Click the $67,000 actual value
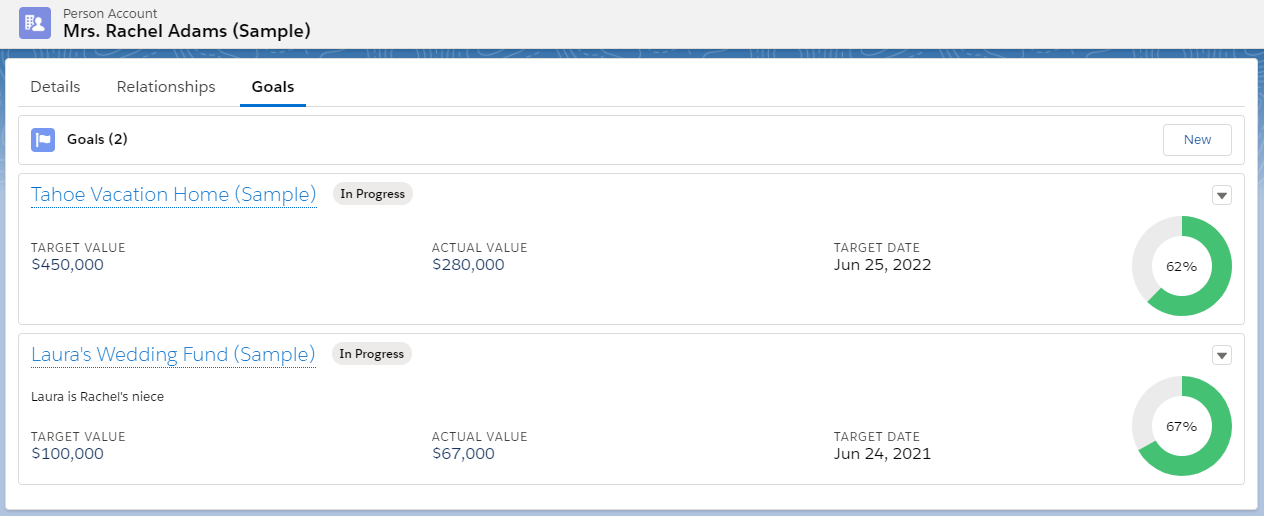 tap(463, 454)
